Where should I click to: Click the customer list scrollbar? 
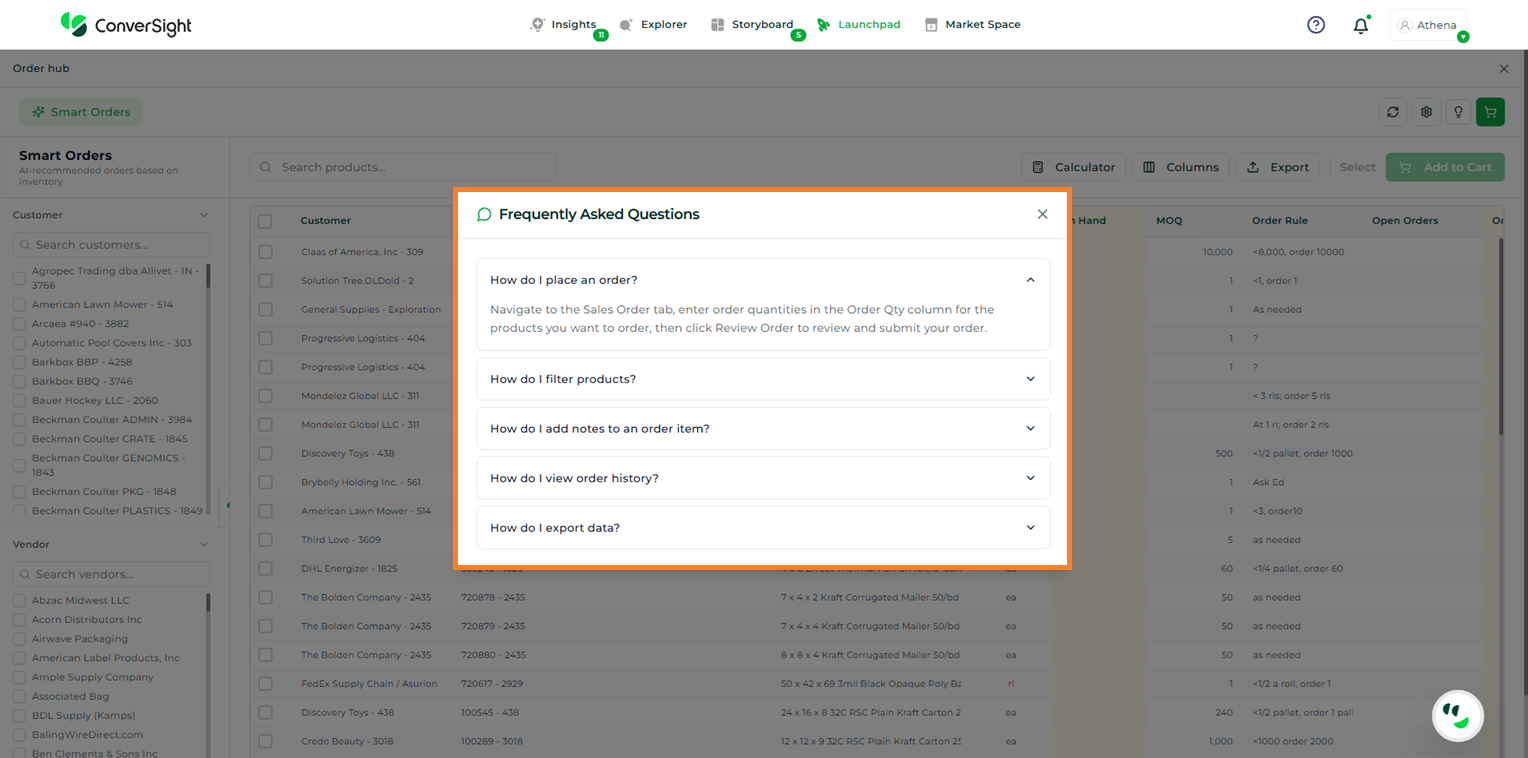coord(208,277)
